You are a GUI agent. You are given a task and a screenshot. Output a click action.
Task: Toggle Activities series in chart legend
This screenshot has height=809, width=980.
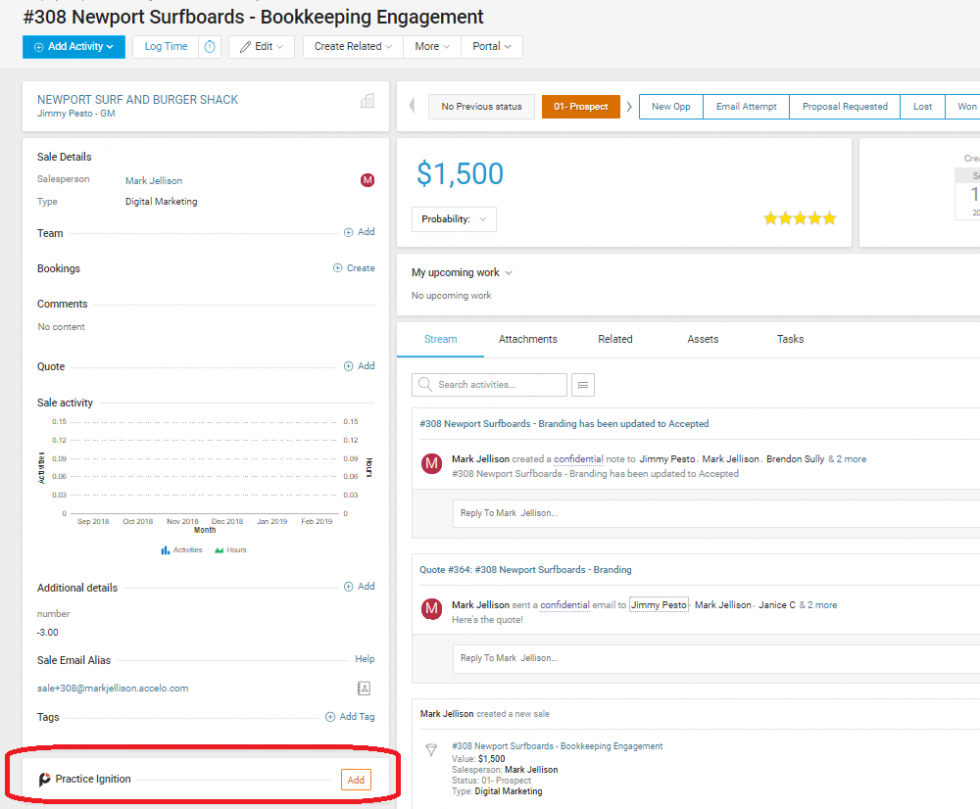pos(182,550)
